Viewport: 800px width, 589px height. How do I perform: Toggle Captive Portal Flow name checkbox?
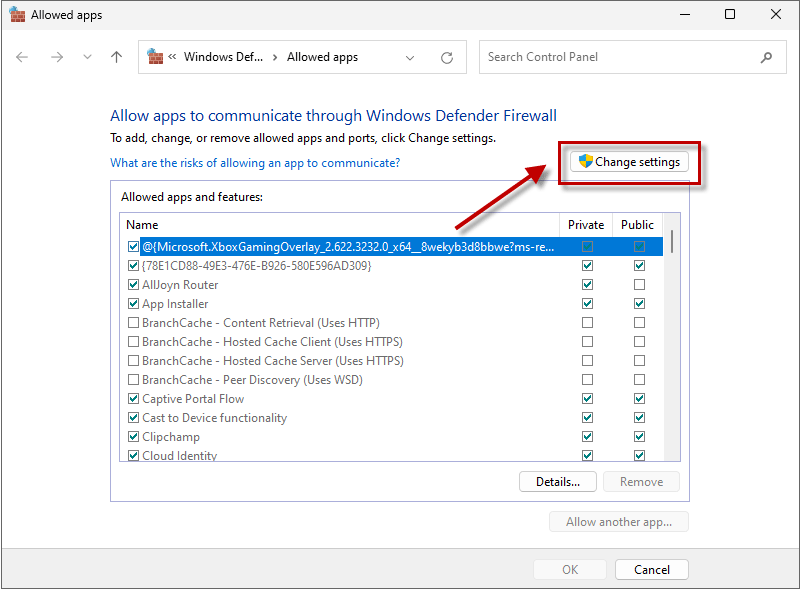[x=133, y=399]
